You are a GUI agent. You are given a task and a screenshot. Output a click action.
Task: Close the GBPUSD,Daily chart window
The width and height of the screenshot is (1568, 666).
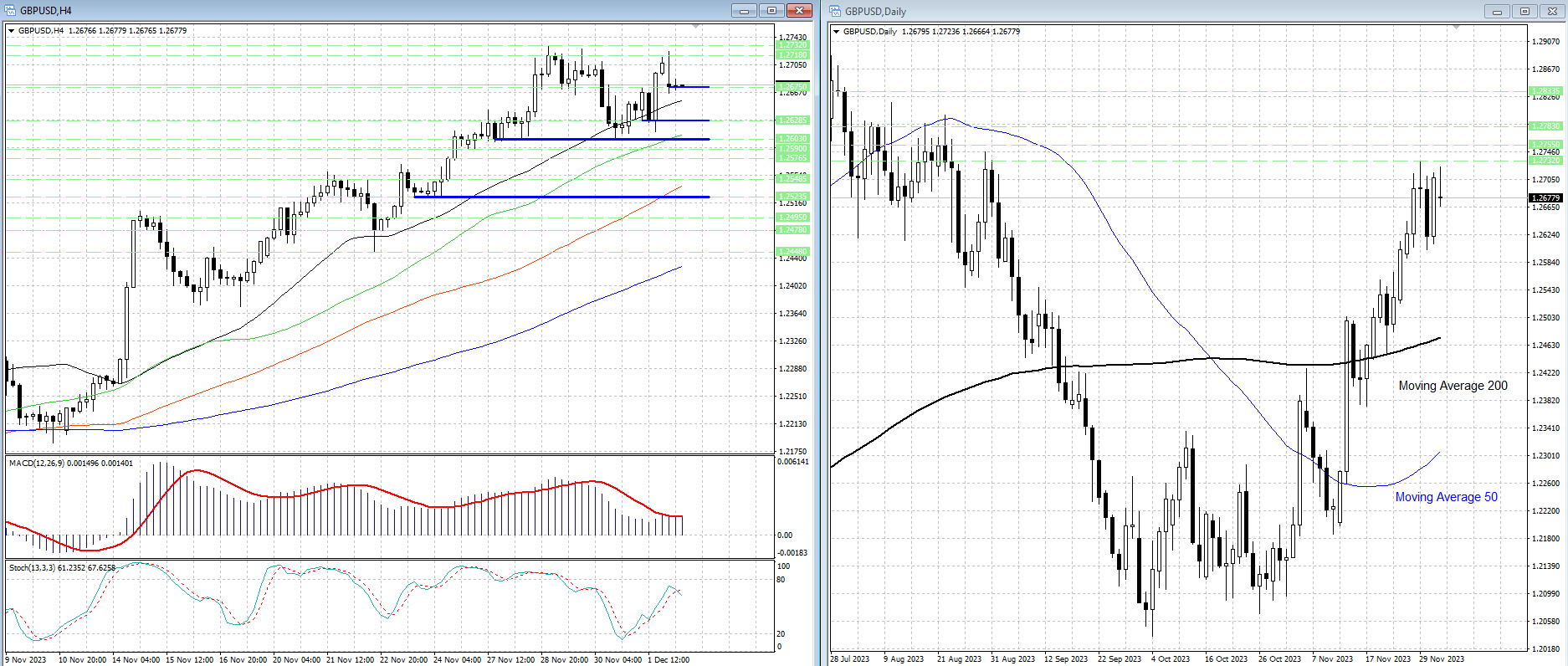coord(1552,12)
